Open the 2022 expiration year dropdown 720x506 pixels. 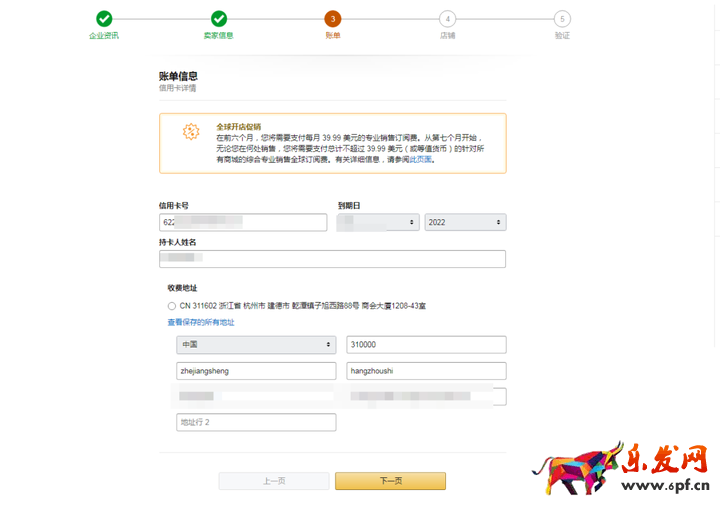coord(465,222)
